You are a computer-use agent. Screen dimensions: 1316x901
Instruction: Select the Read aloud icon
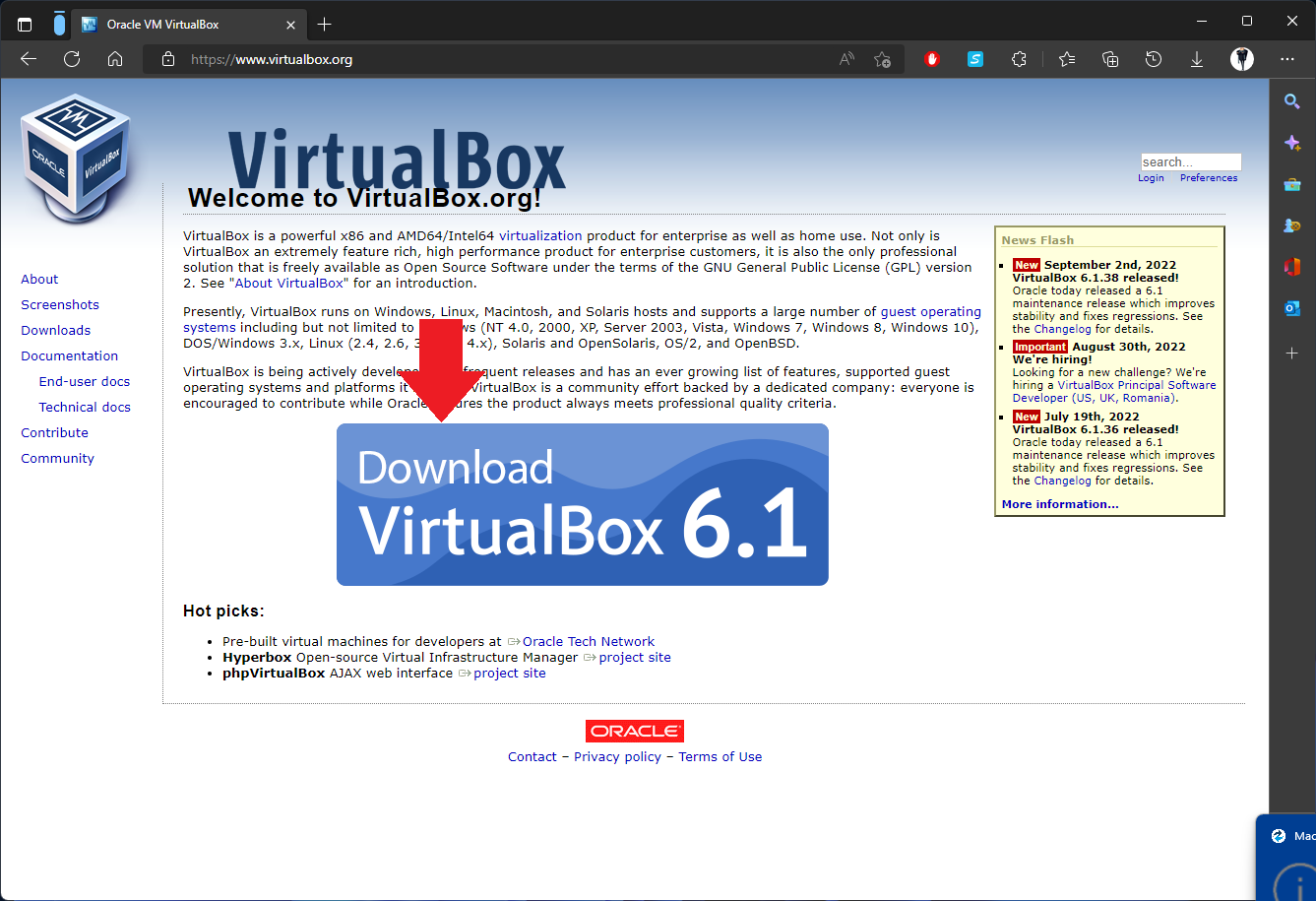click(x=845, y=59)
